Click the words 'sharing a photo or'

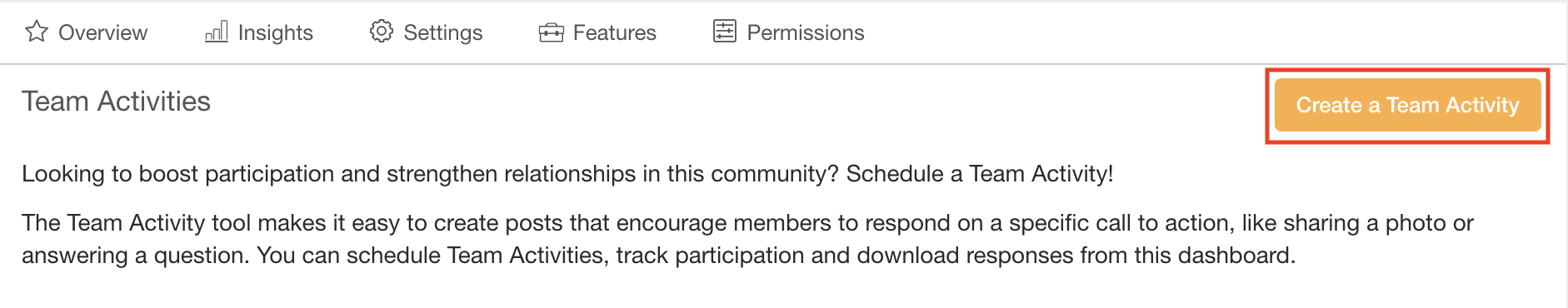pyautogui.click(x=1378, y=223)
